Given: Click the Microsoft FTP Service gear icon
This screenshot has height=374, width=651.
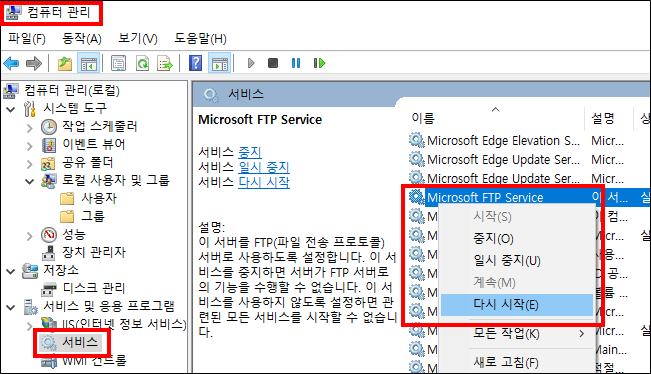Looking at the screenshot, I should 416,197.
